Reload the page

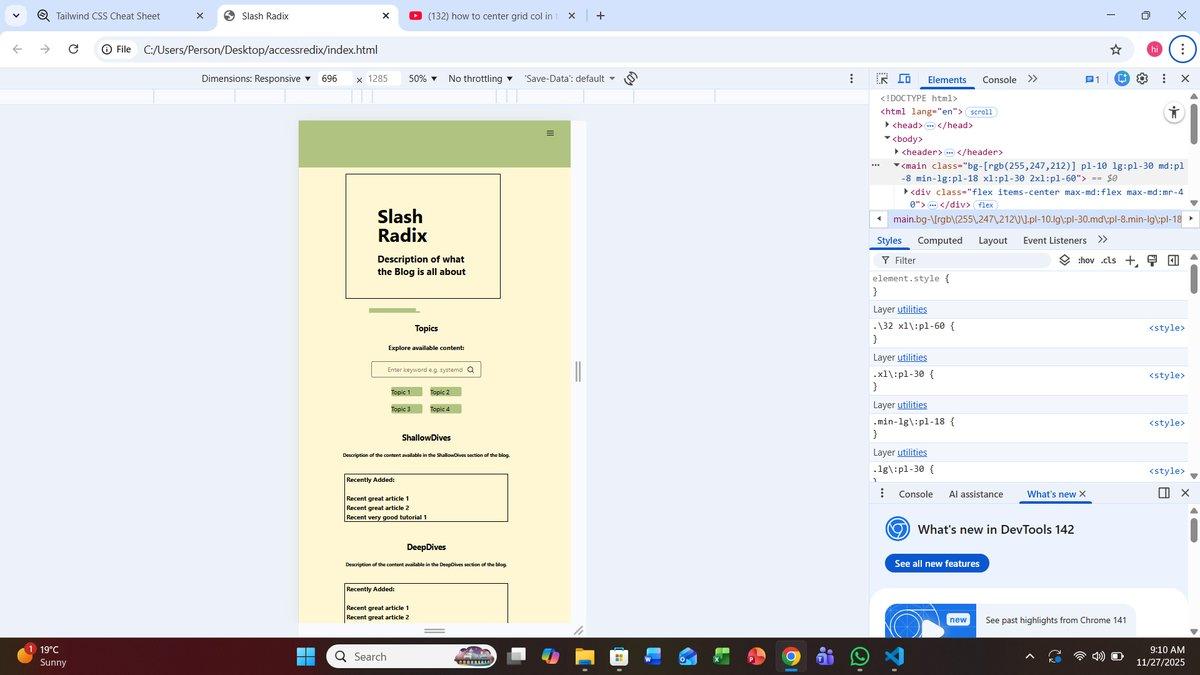(x=73, y=49)
